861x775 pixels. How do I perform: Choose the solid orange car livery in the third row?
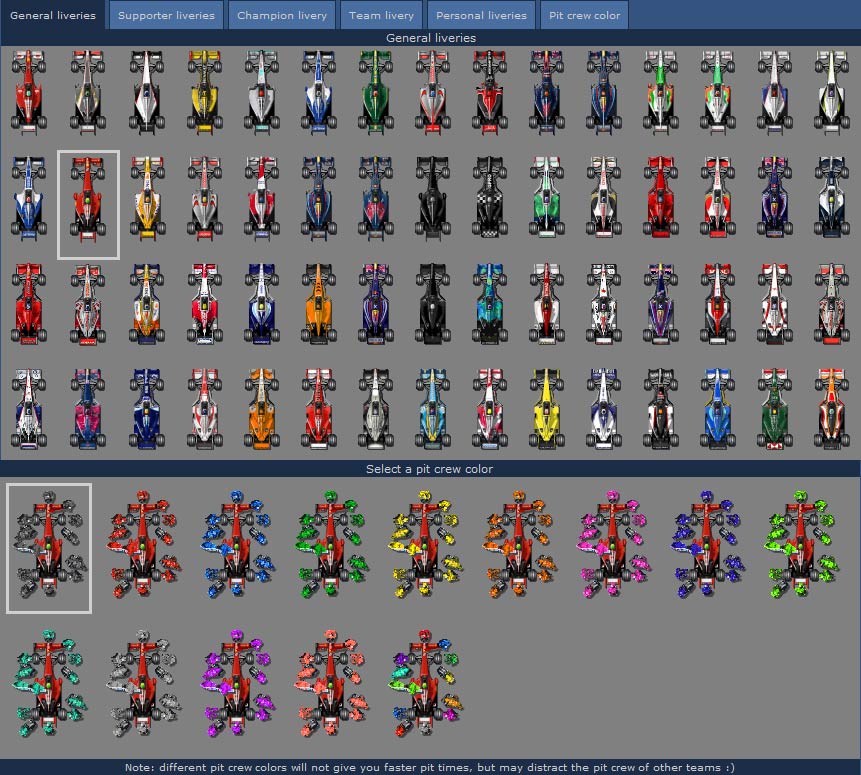coord(318,303)
